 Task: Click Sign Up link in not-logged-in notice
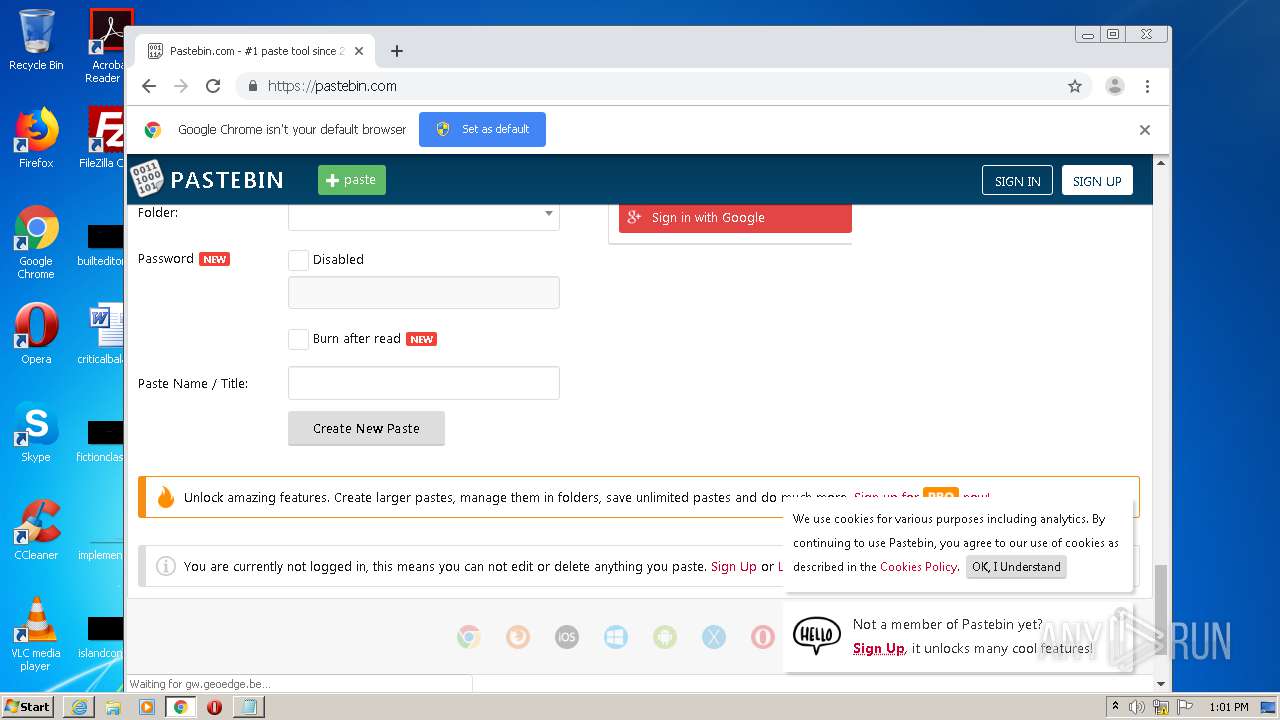733,566
